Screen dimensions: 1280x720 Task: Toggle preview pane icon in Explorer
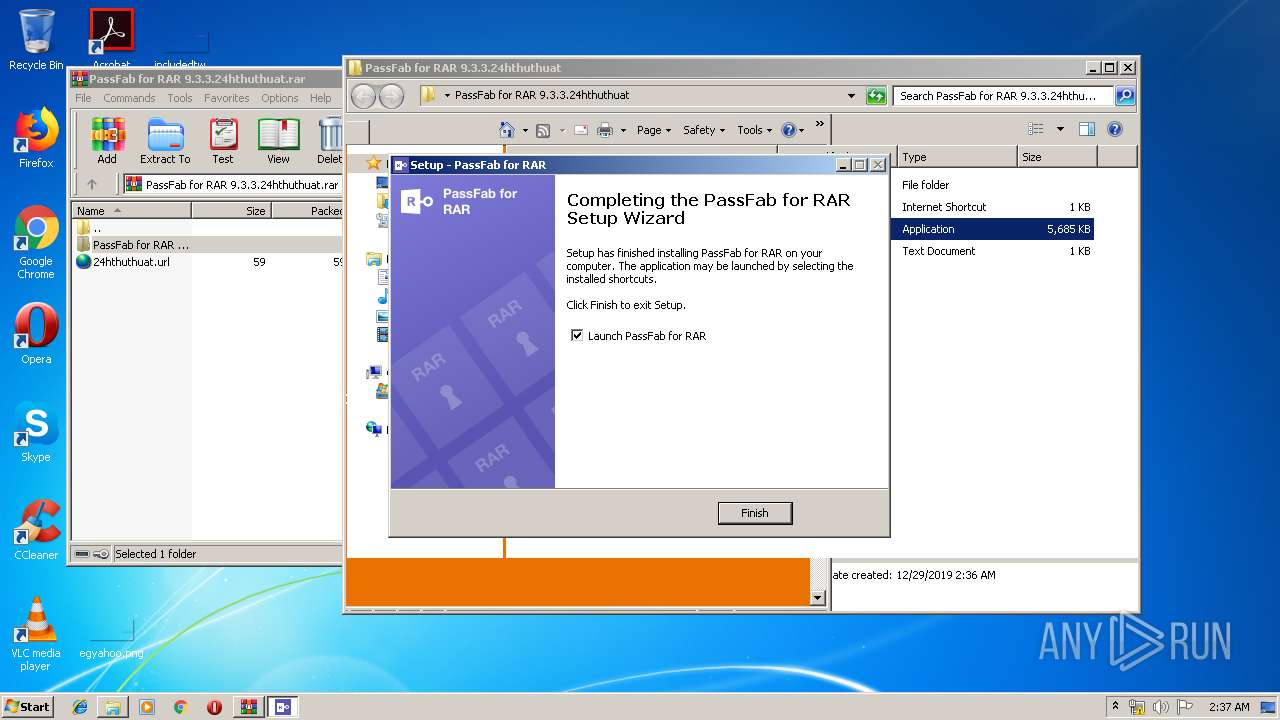(x=1087, y=129)
